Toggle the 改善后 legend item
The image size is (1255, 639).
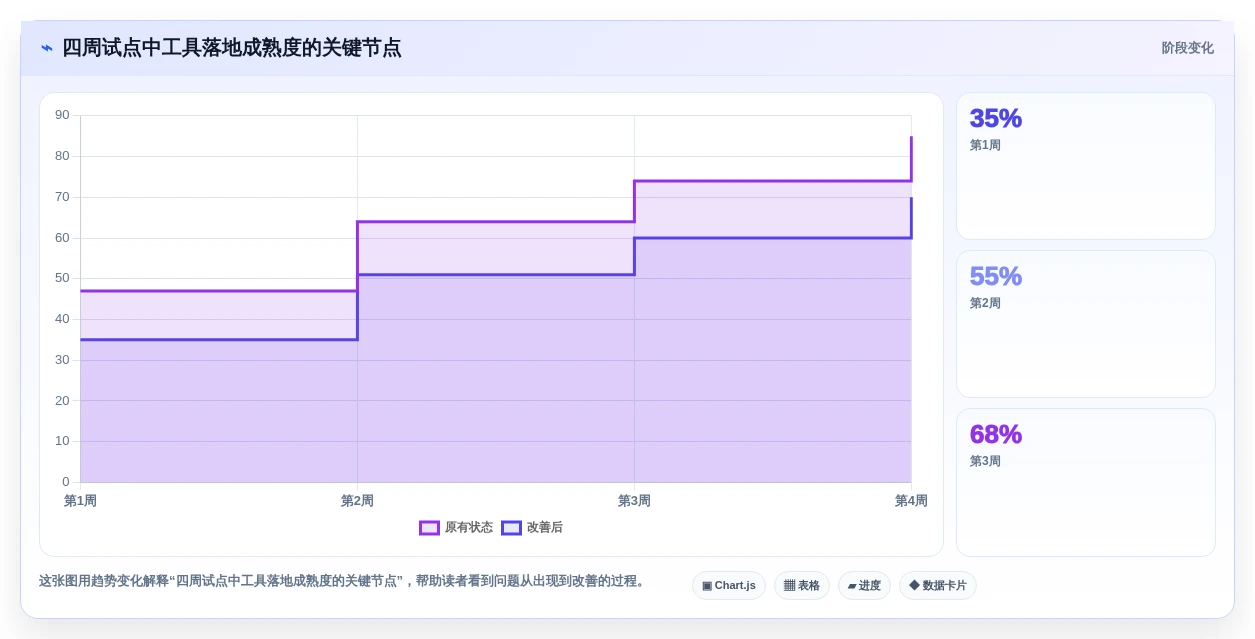pyautogui.click(x=532, y=527)
